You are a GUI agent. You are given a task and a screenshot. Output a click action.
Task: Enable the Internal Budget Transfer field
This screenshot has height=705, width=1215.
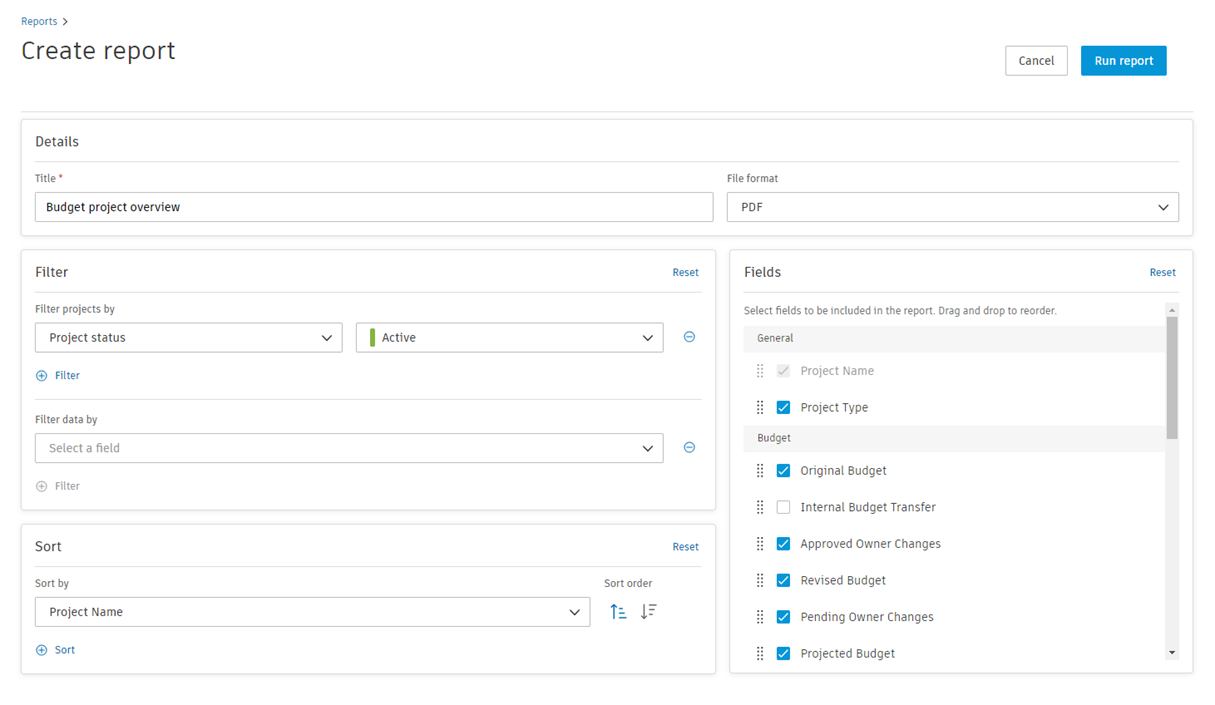click(x=783, y=507)
